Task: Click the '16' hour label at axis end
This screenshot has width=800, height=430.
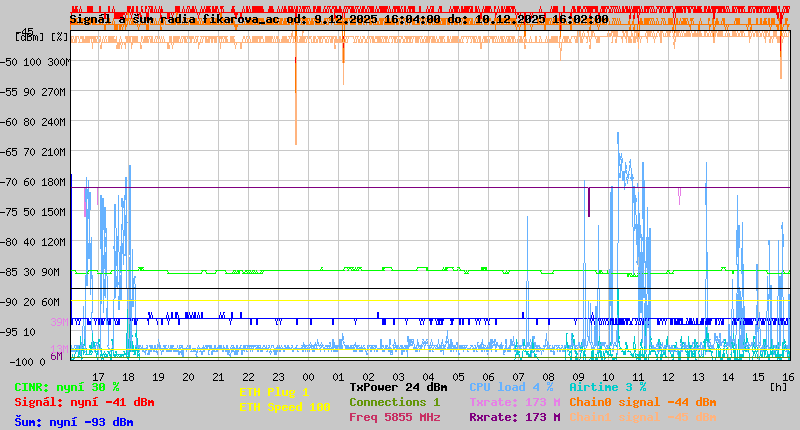Action: tap(788, 377)
